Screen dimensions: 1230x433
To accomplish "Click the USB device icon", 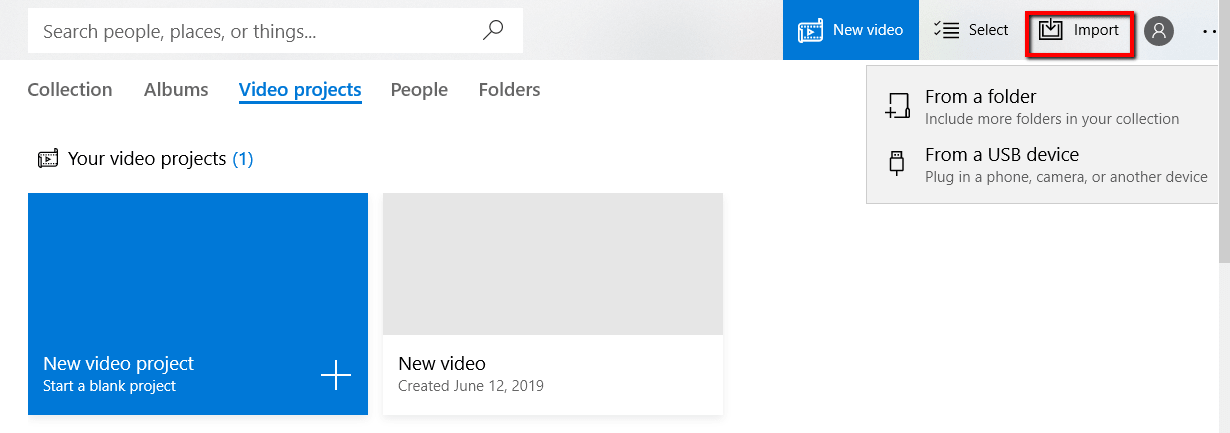I will pyautogui.click(x=897, y=164).
